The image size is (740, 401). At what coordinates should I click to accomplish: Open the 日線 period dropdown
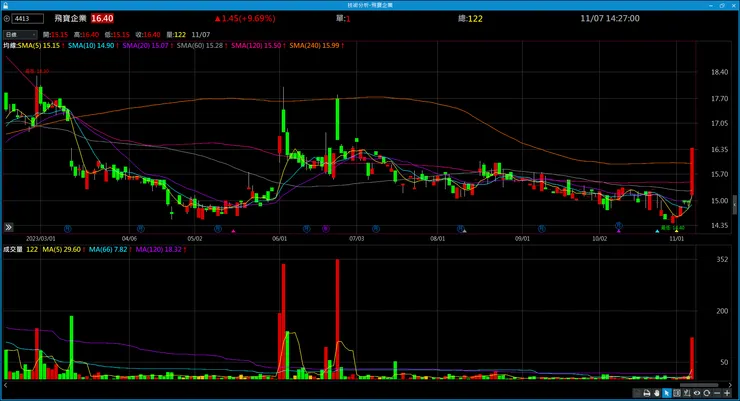coord(20,34)
